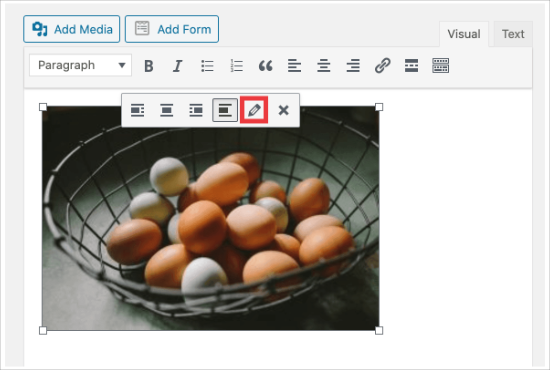
Task: Select the egg basket image
Action: pyautogui.click(x=210, y=218)
